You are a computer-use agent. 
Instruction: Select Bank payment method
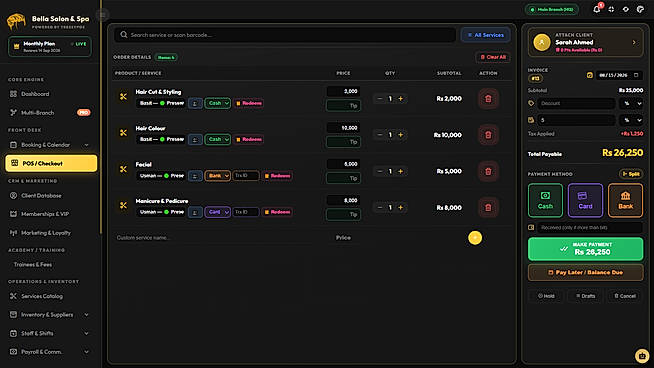(x=625, y=200)
